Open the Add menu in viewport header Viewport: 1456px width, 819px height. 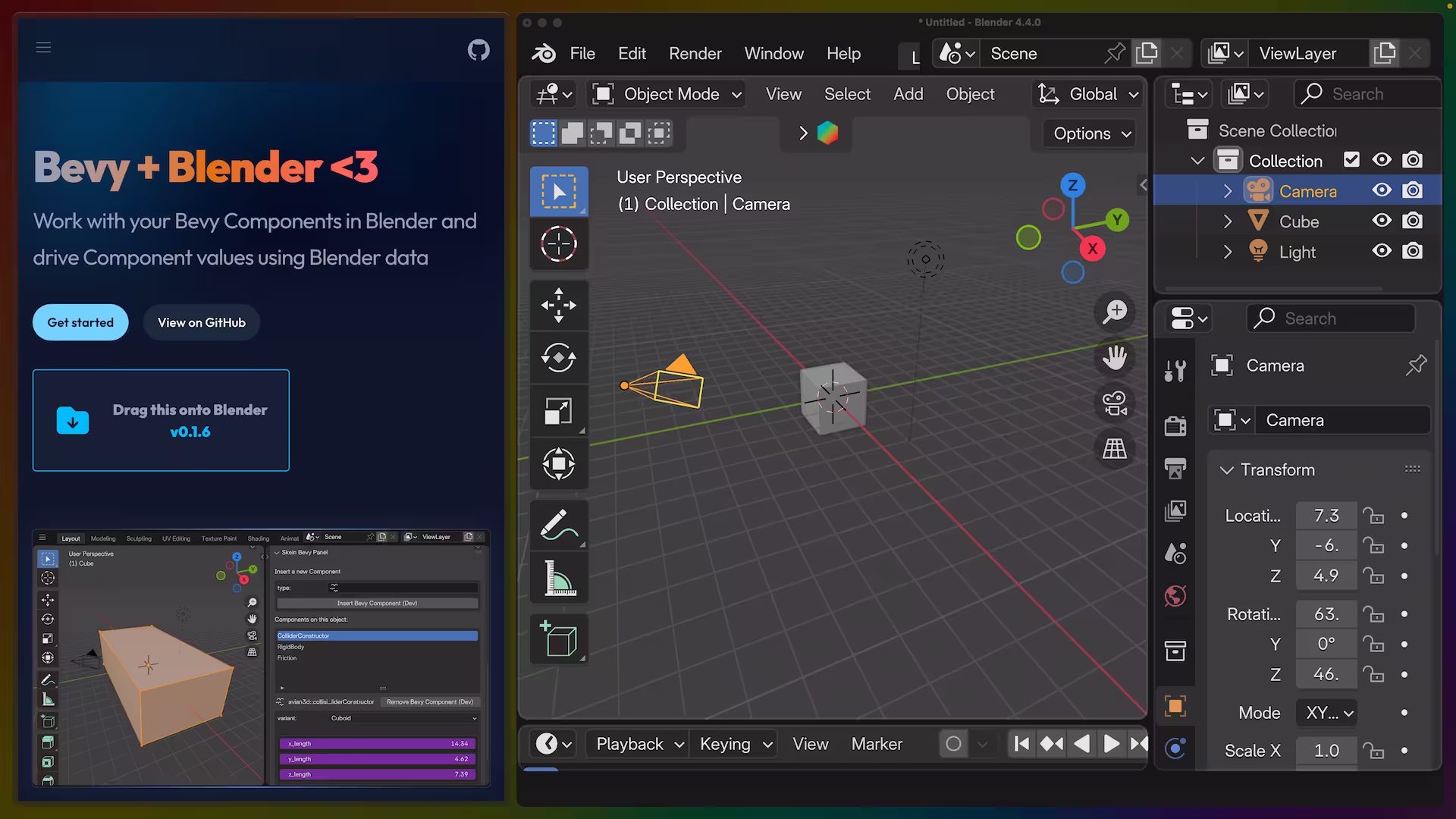[x=908, y=94]
